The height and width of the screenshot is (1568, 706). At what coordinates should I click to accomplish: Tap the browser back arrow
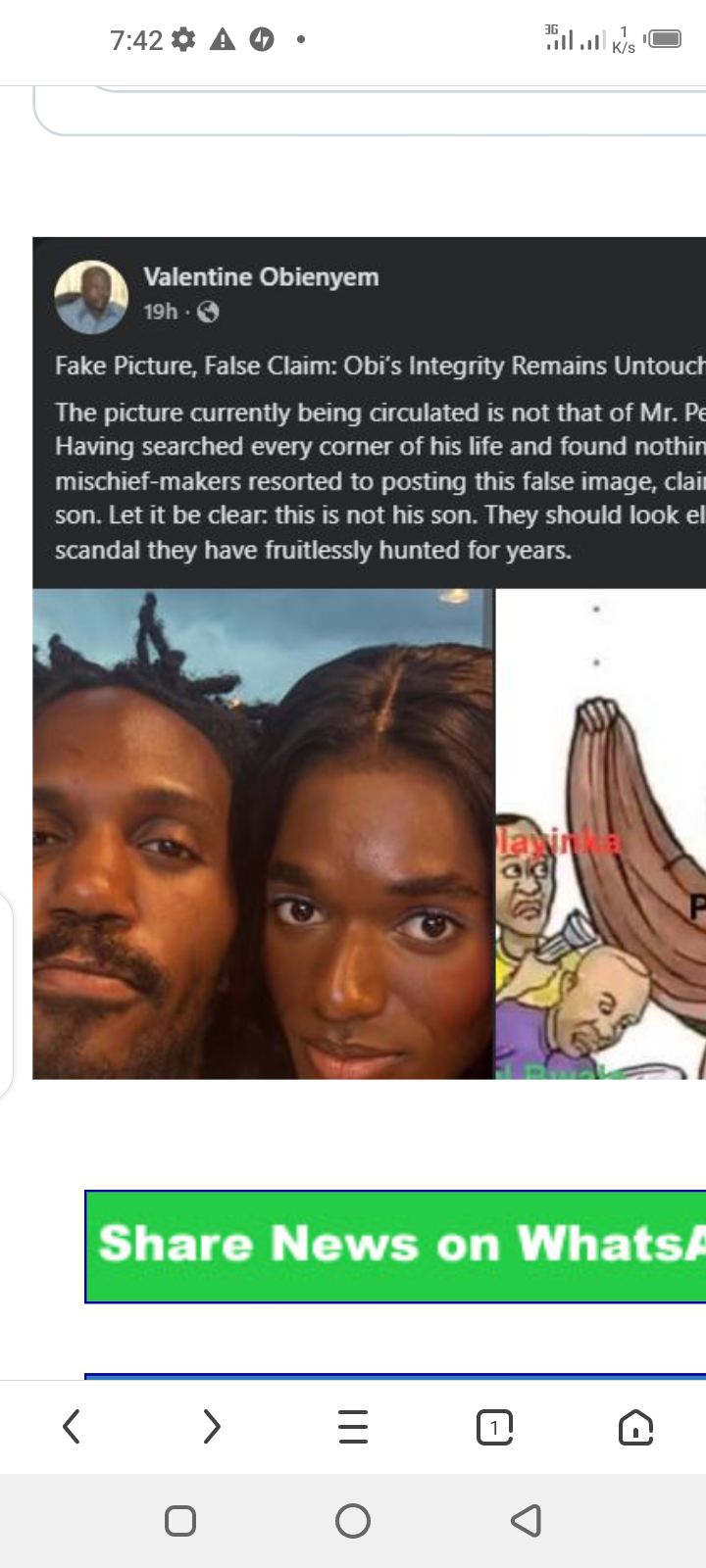click(71, 1427)
